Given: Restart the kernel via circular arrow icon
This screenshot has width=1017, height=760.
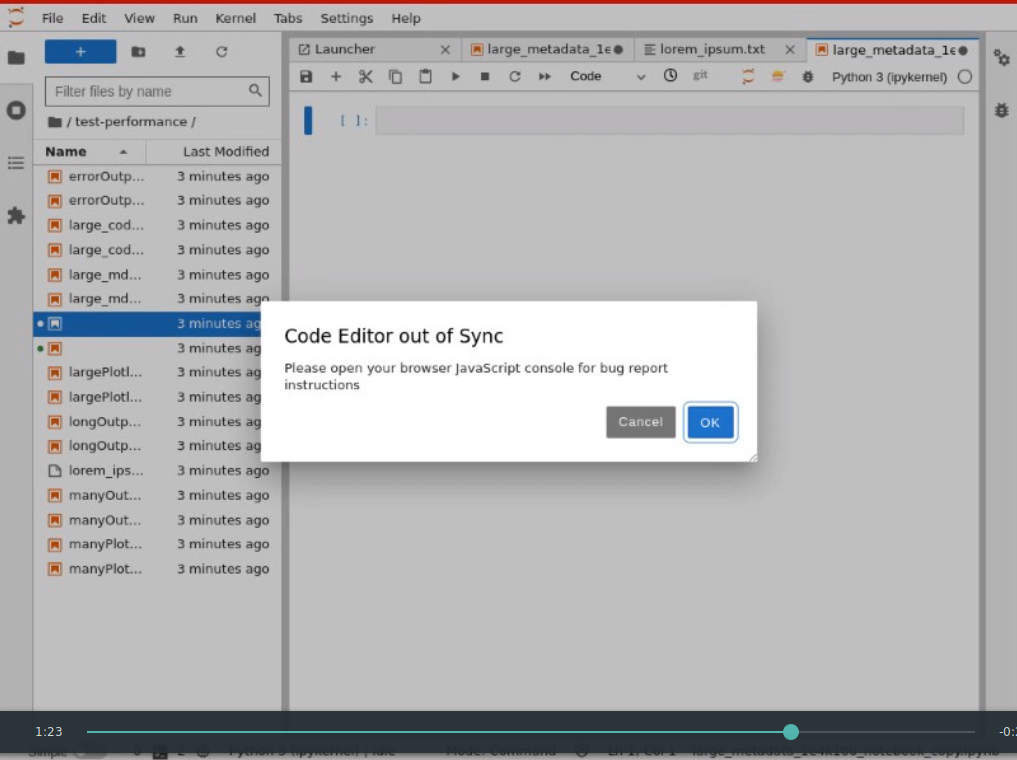Looking at the screenshot, I should (514, 75).
